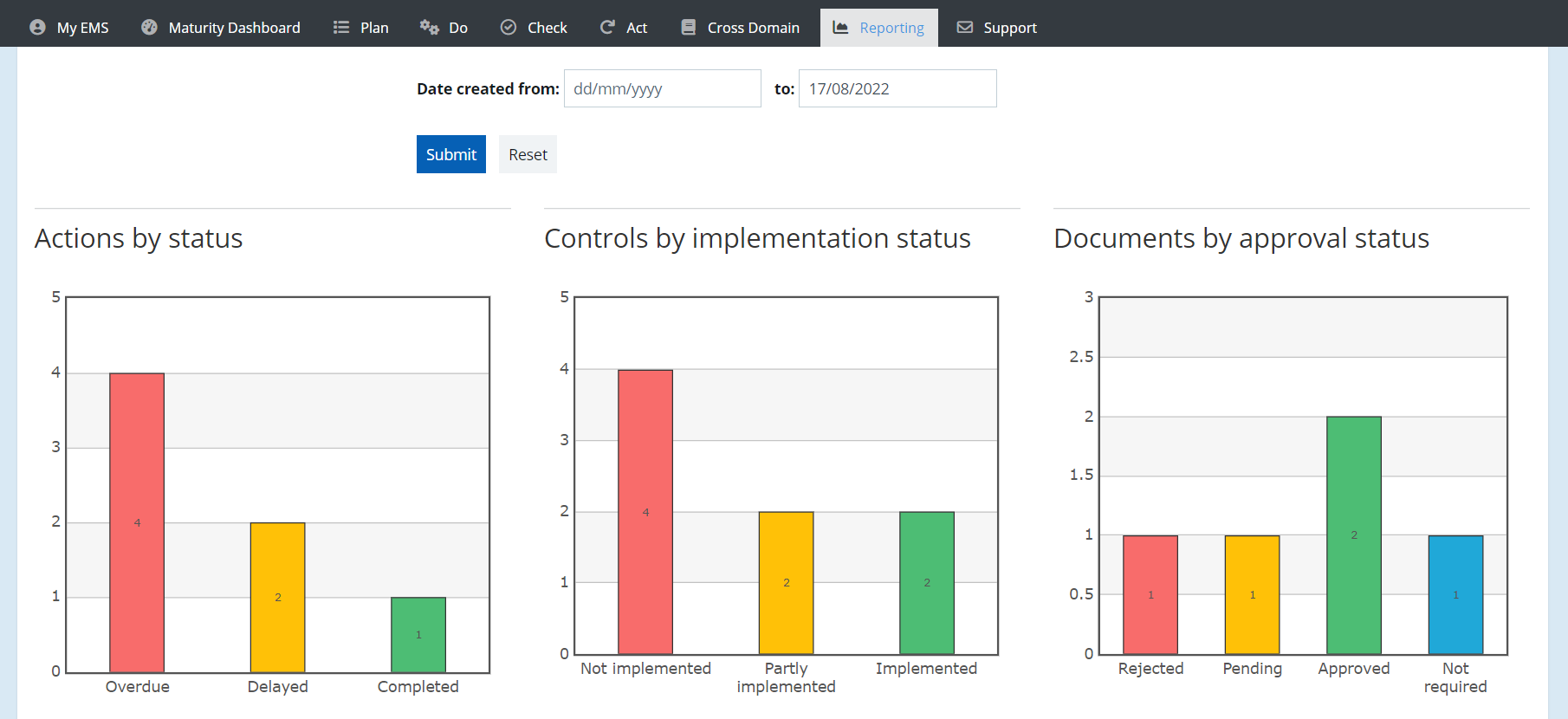
Task: Focus the Date created from field
Action: pos(662,88)
